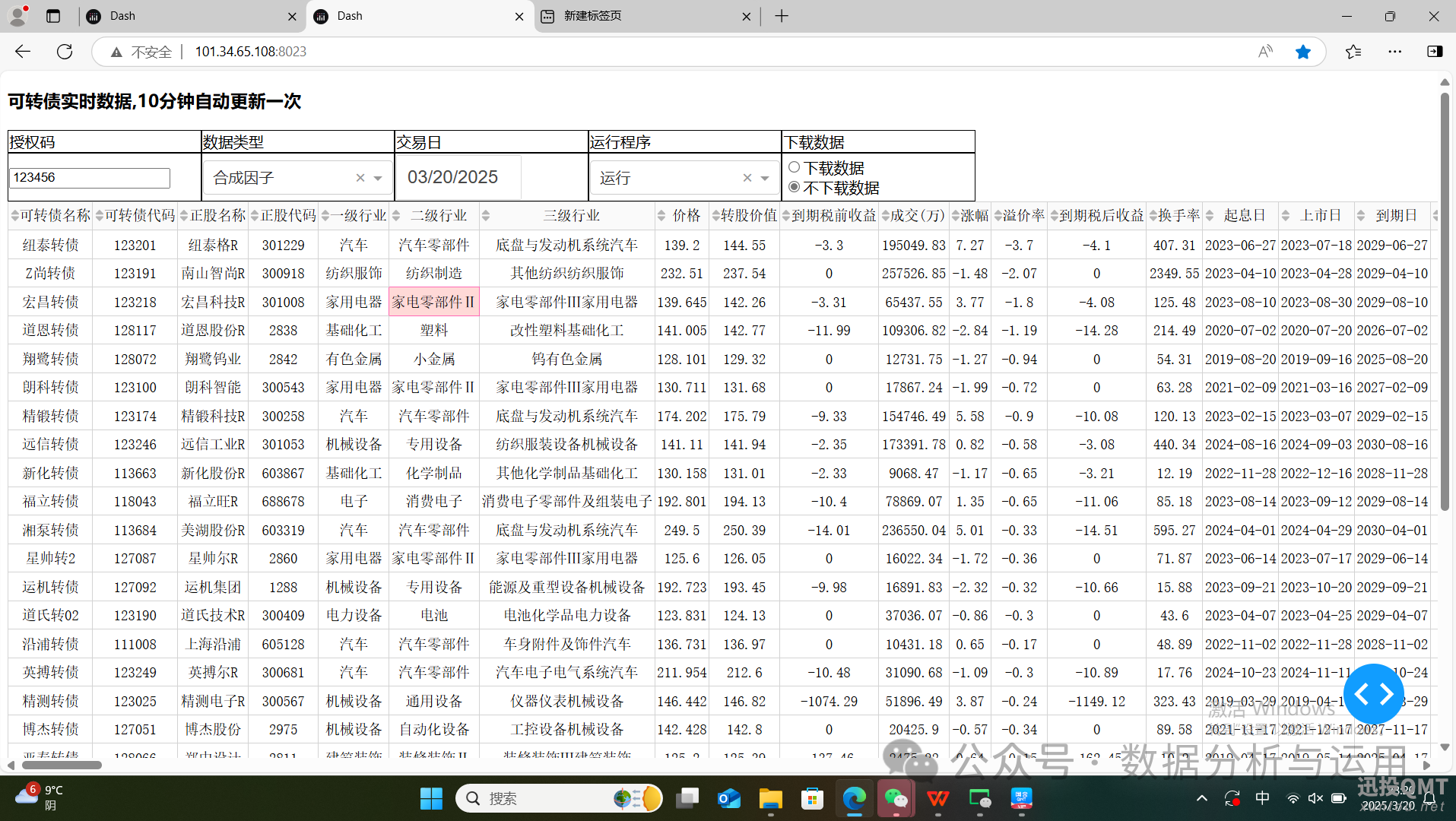Sort table by 成交(万) column
Image resolution: width=1456 pixels, height=821 pixels.
(886, 217)
